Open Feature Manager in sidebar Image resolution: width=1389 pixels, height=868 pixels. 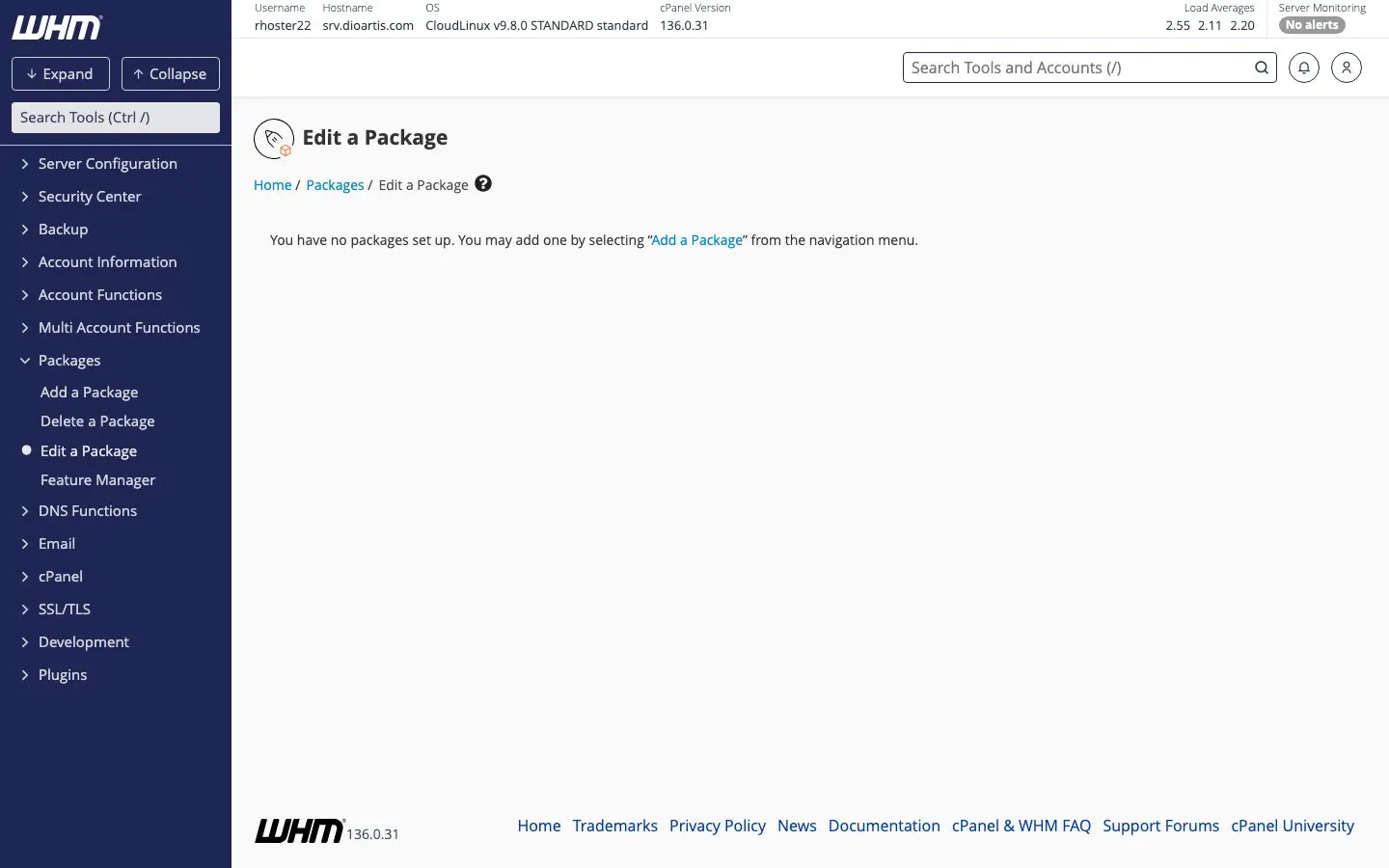tap(97, 480)
